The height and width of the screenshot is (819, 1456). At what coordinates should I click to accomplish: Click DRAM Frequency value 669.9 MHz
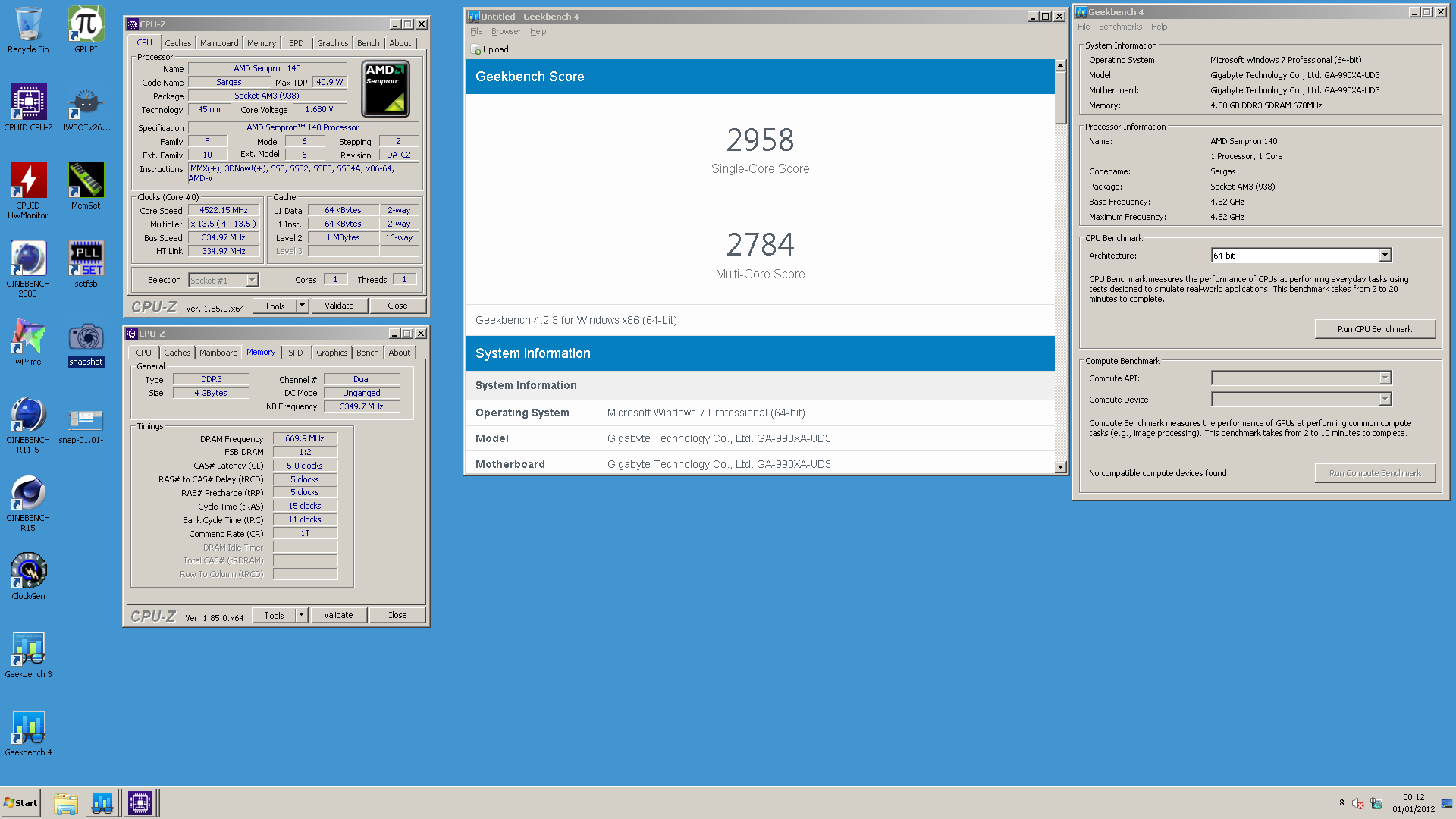click(x=305, y=439)
